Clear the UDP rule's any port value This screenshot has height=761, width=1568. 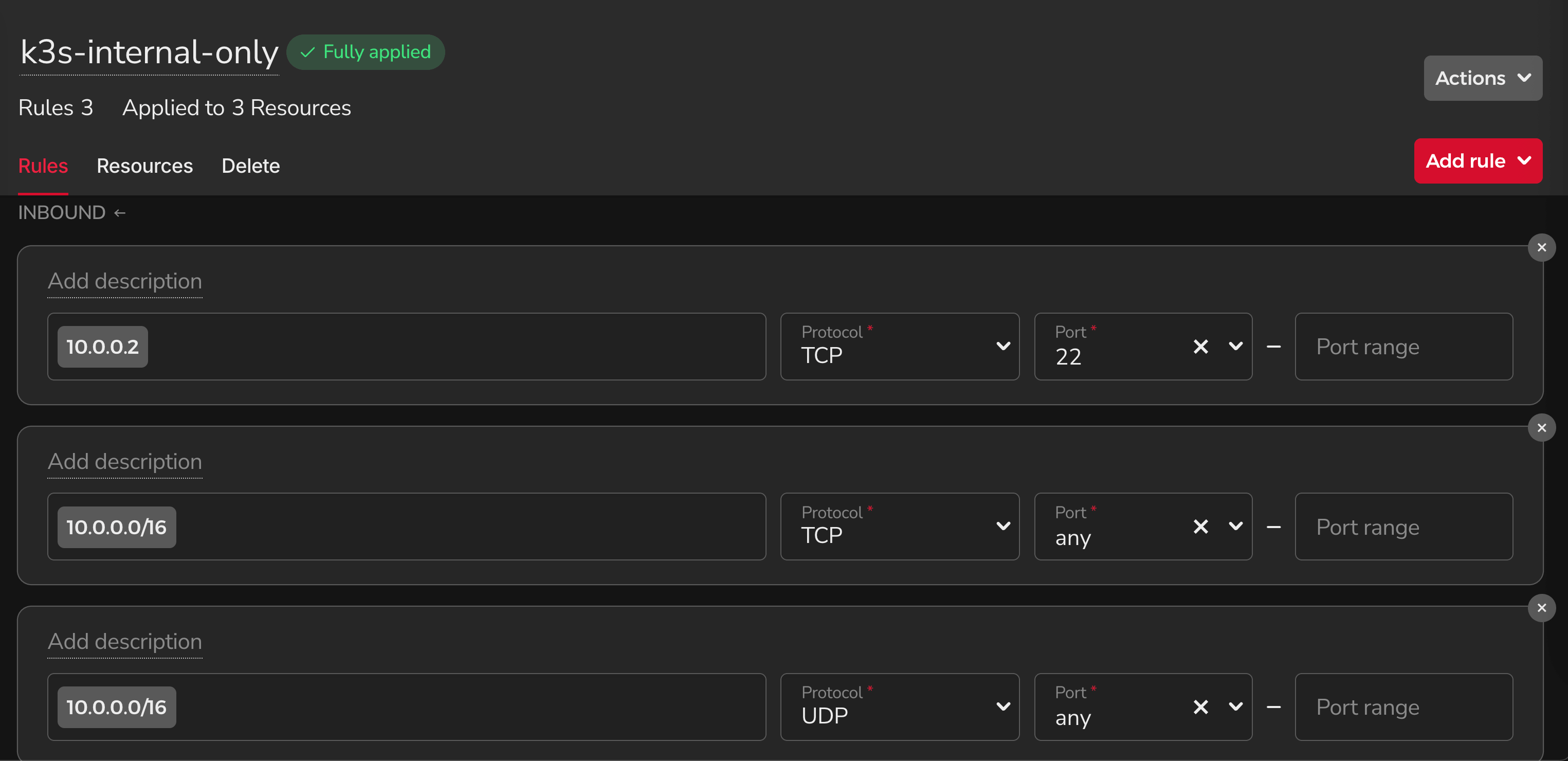(1200, 707)
